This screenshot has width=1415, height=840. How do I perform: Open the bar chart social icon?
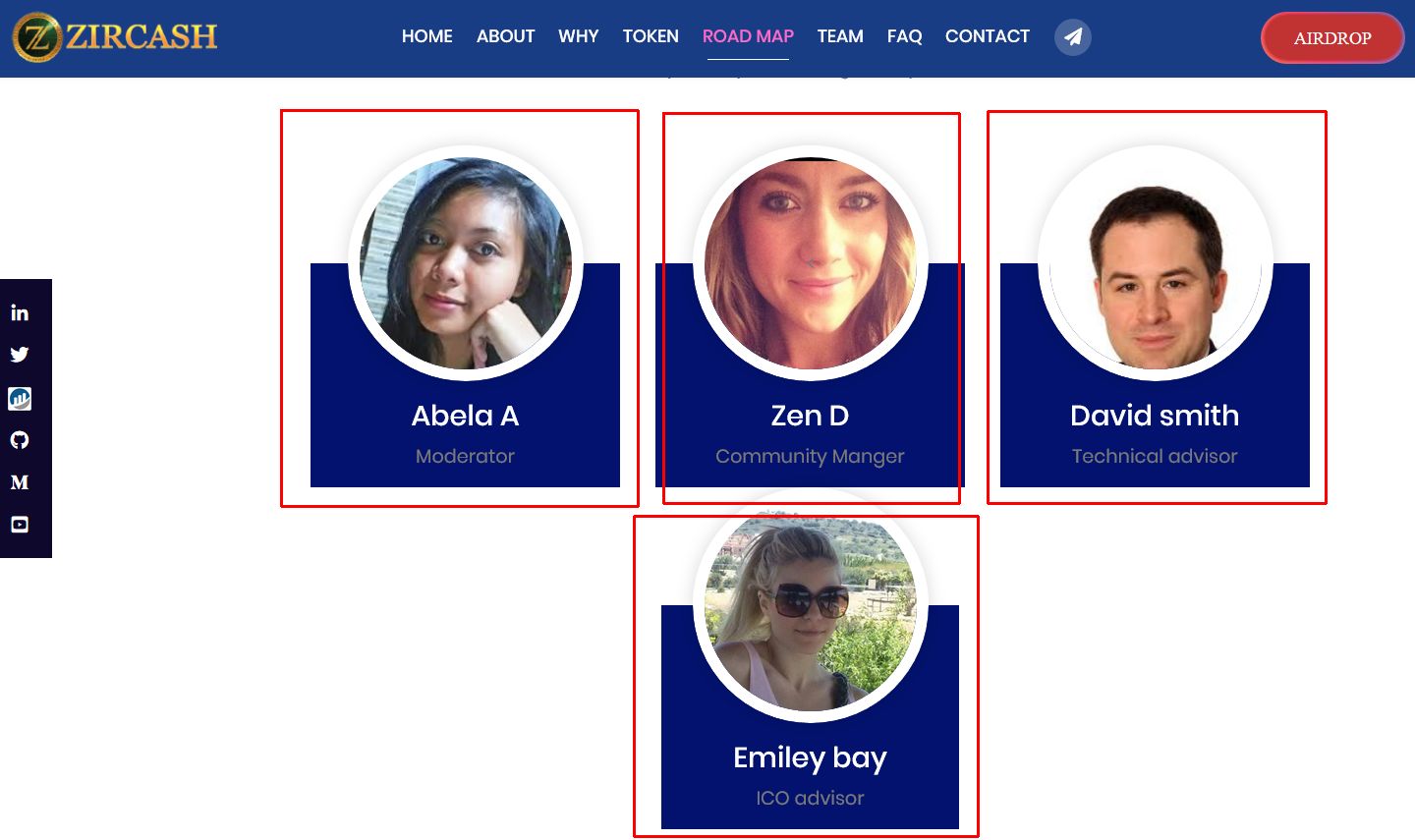[x=20, y=398]
